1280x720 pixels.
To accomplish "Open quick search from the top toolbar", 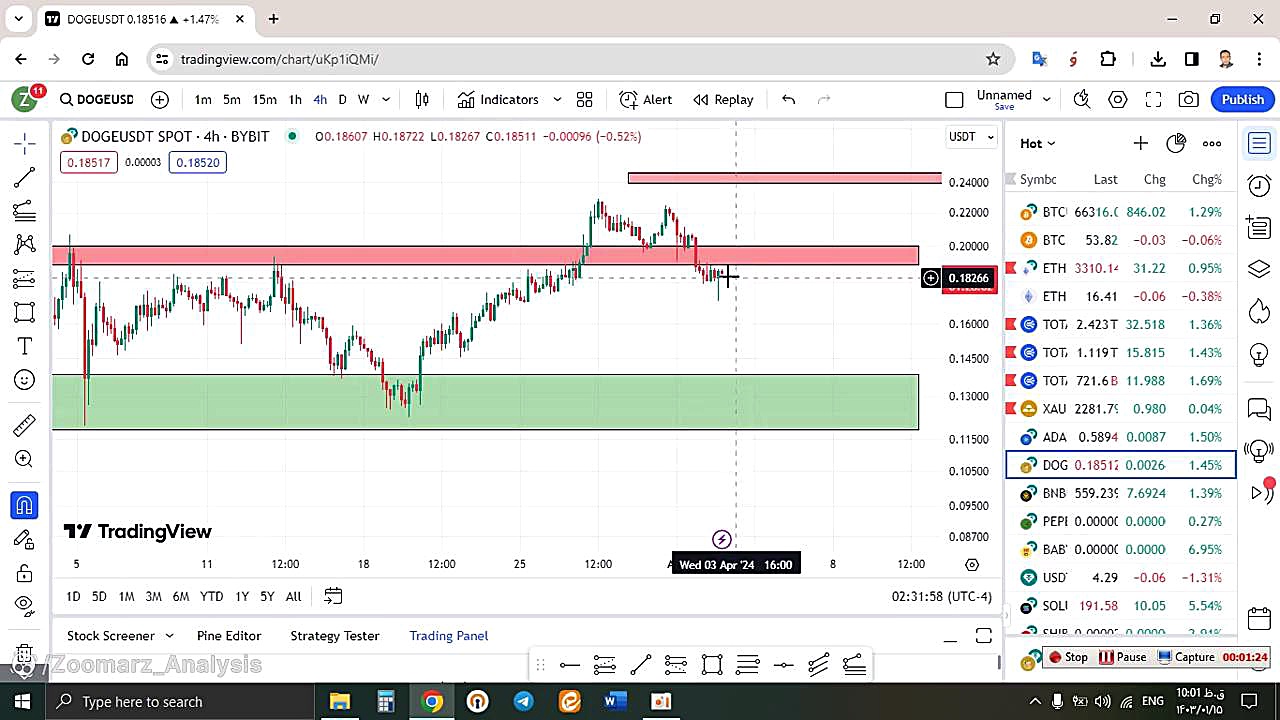I will coord(1082,99).
